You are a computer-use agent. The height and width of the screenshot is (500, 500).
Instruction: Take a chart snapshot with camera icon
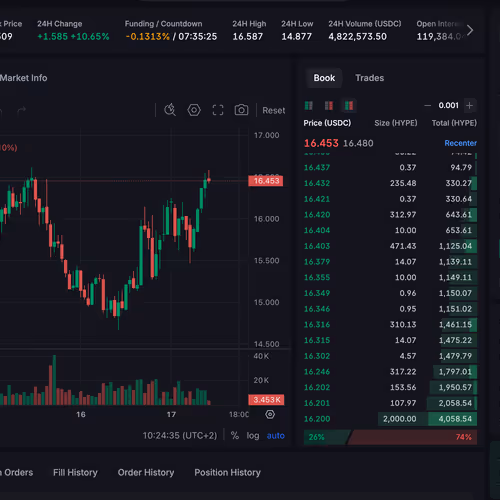(241, 110)
